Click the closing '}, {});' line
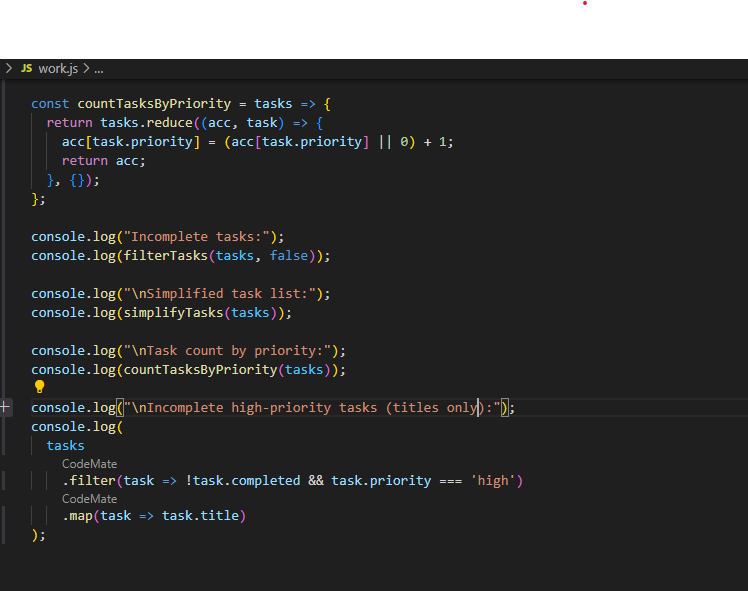This screenshot has height=591, width=748. [73, 180]
